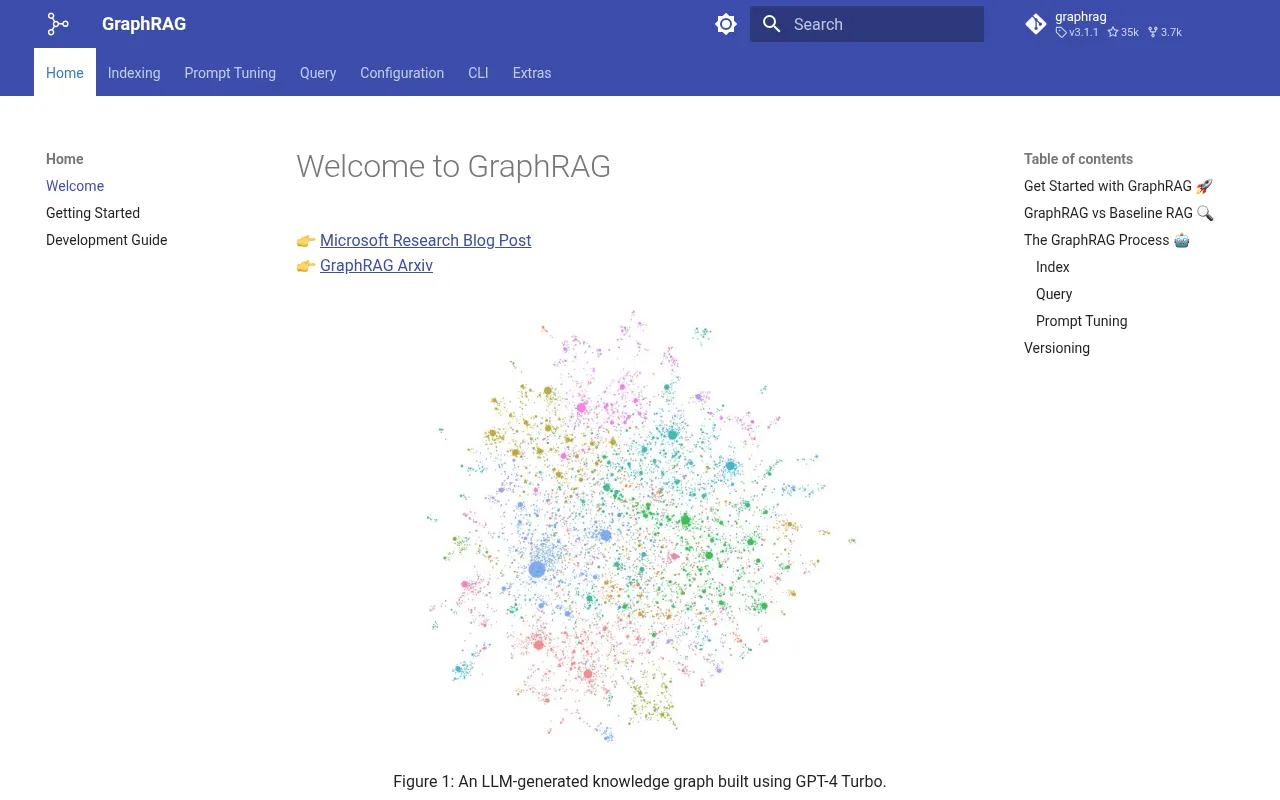This screenshot has height=800, width=1280.
Task: Switch to the Prompt Tuning tab
Action: pos(230,73)
